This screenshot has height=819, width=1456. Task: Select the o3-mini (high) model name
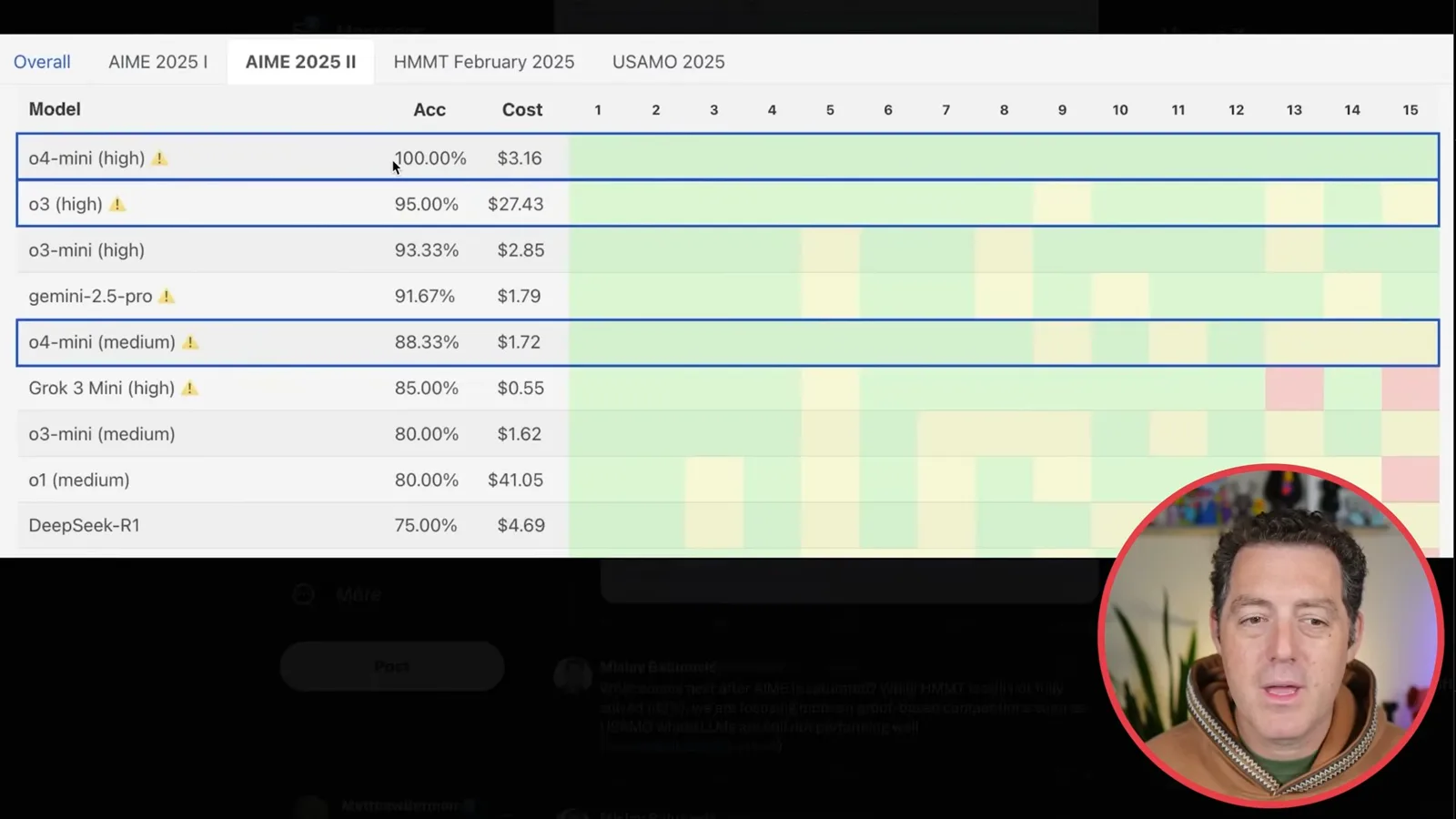pyautogui.click(x=86, y=250)
